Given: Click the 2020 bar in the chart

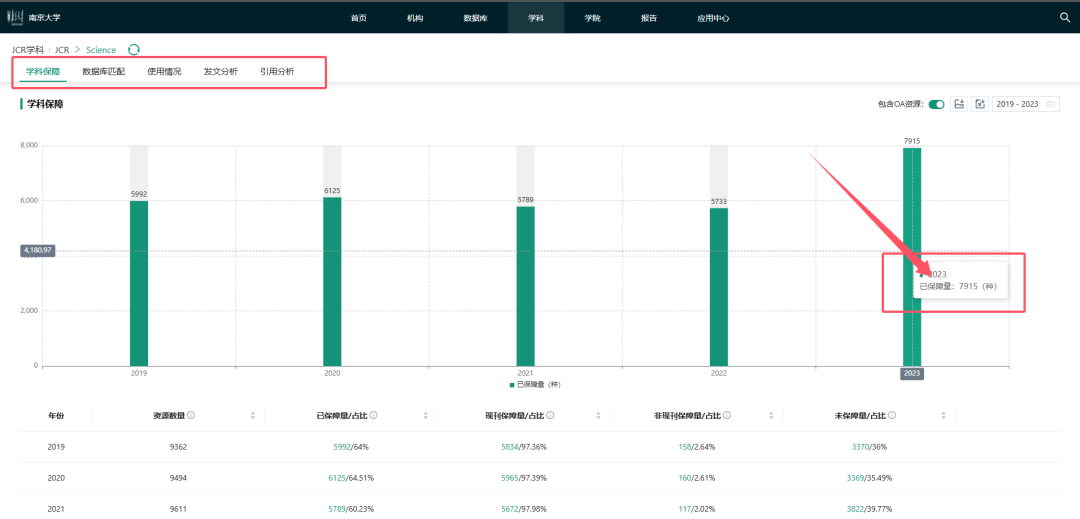Looking at the screenshot, I should pyautogui.click(x=332, y=280).
